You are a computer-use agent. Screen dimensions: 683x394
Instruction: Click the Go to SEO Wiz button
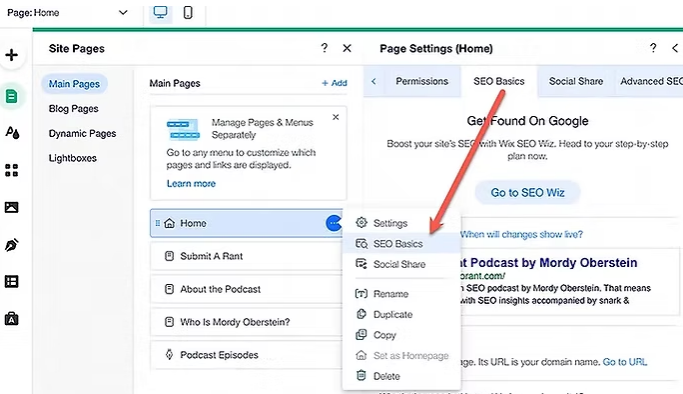[527, 192]
